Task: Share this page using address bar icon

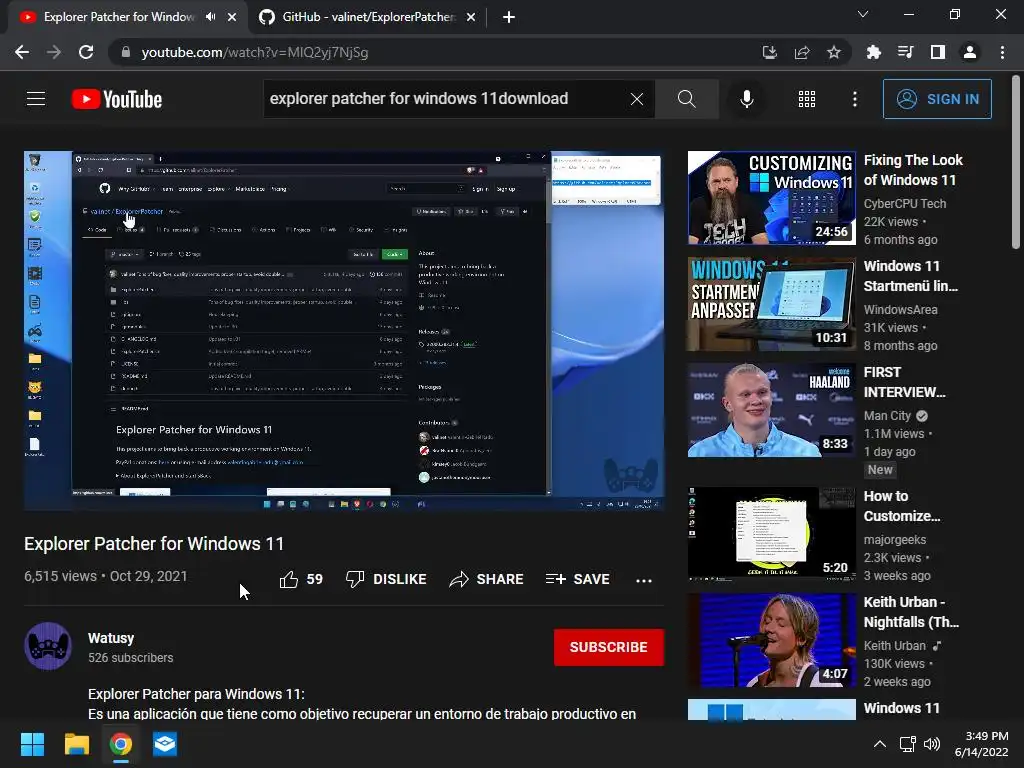Action: pos(802,52)
